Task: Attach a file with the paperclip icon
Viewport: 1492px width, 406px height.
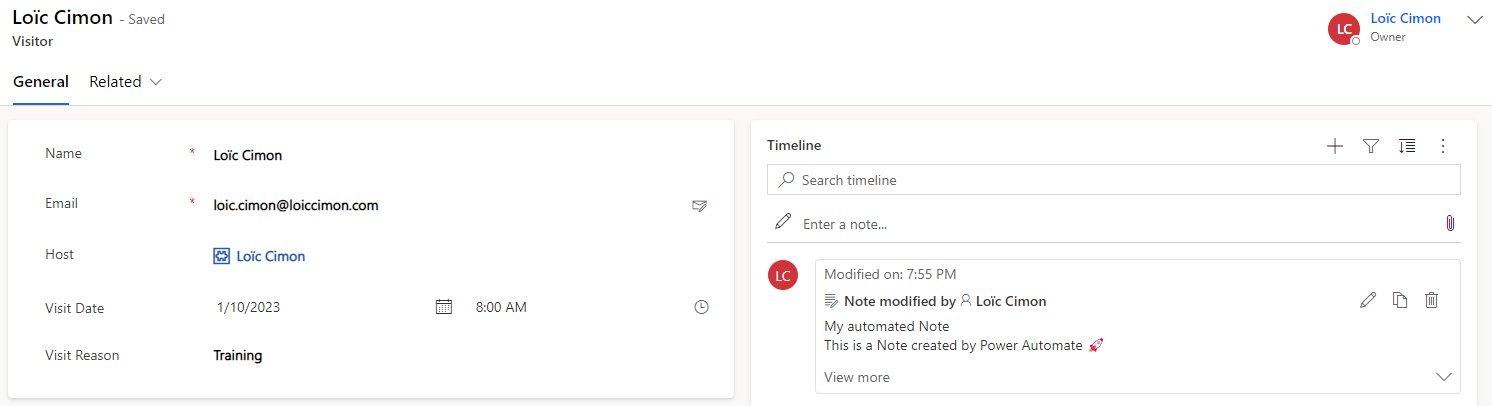Action: (1450, 223)
